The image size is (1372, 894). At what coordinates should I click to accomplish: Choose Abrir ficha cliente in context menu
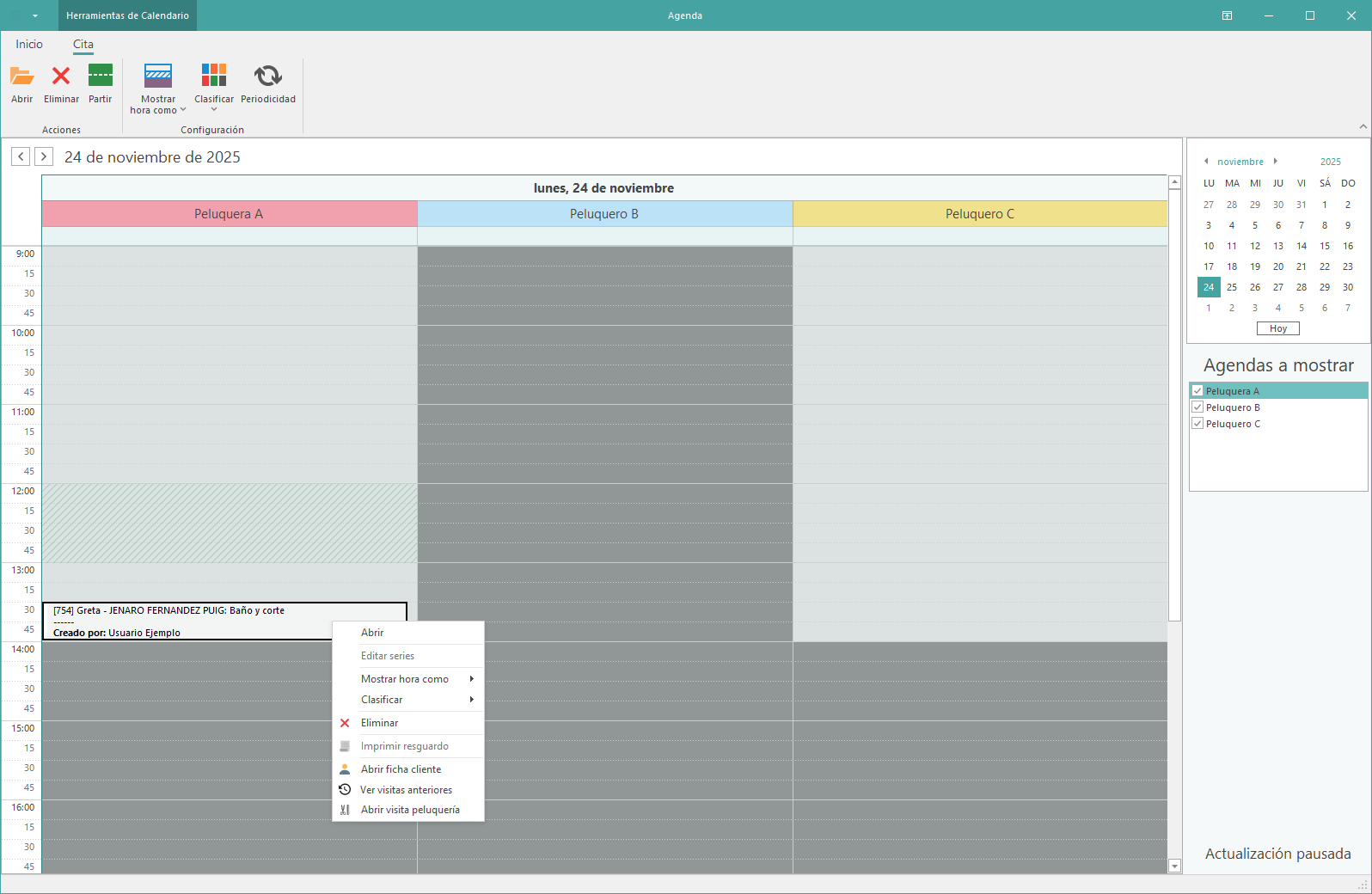pos(401,769)
